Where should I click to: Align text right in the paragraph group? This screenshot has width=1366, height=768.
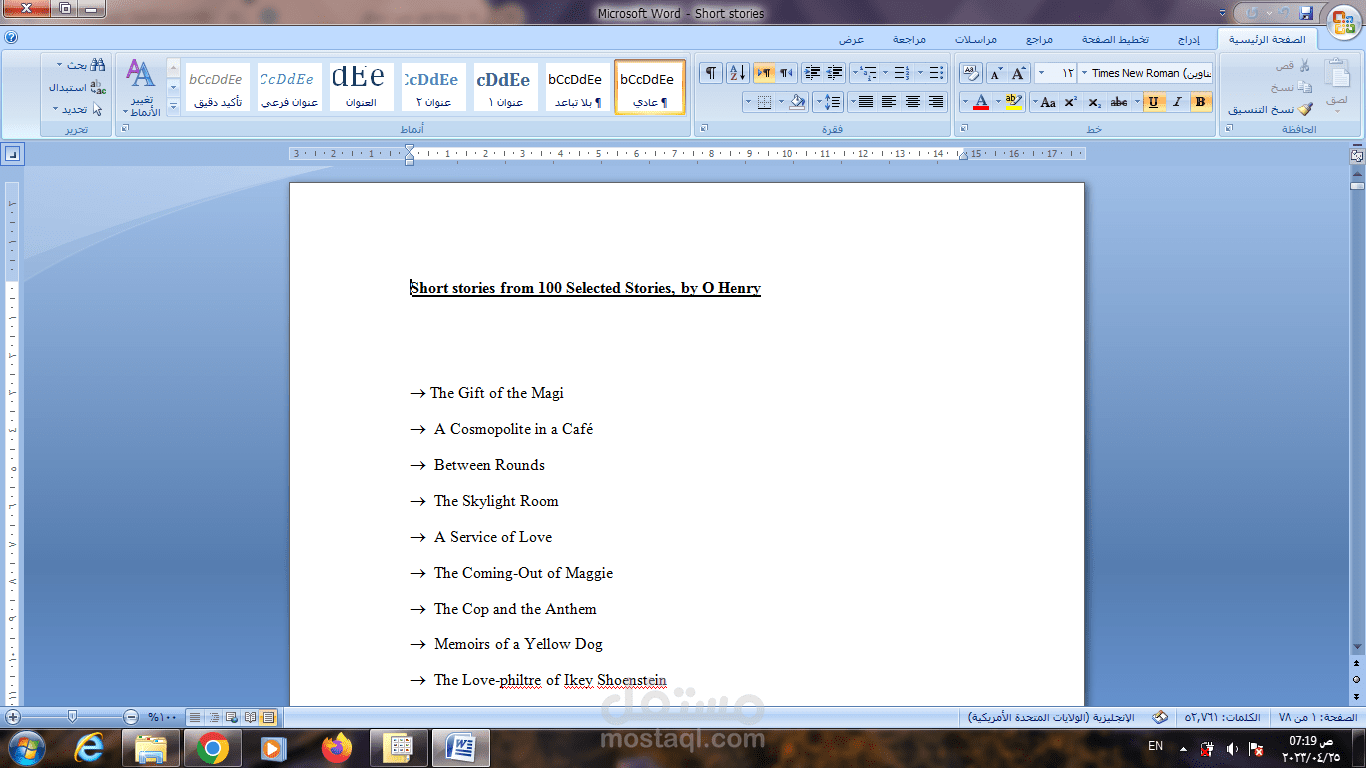[936, 101]
